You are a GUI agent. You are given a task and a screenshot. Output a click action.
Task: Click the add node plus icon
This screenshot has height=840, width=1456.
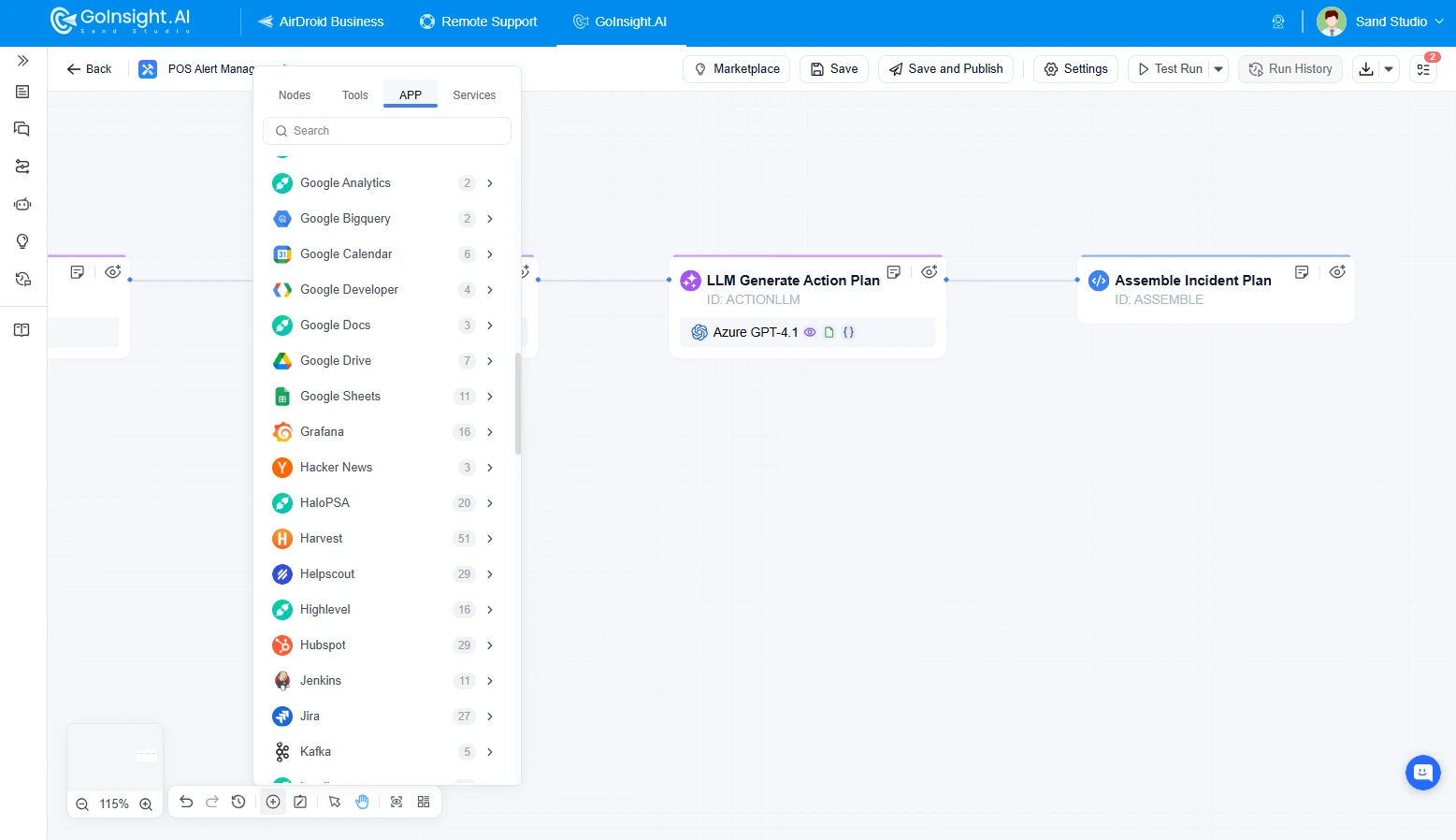coord(273,802)
